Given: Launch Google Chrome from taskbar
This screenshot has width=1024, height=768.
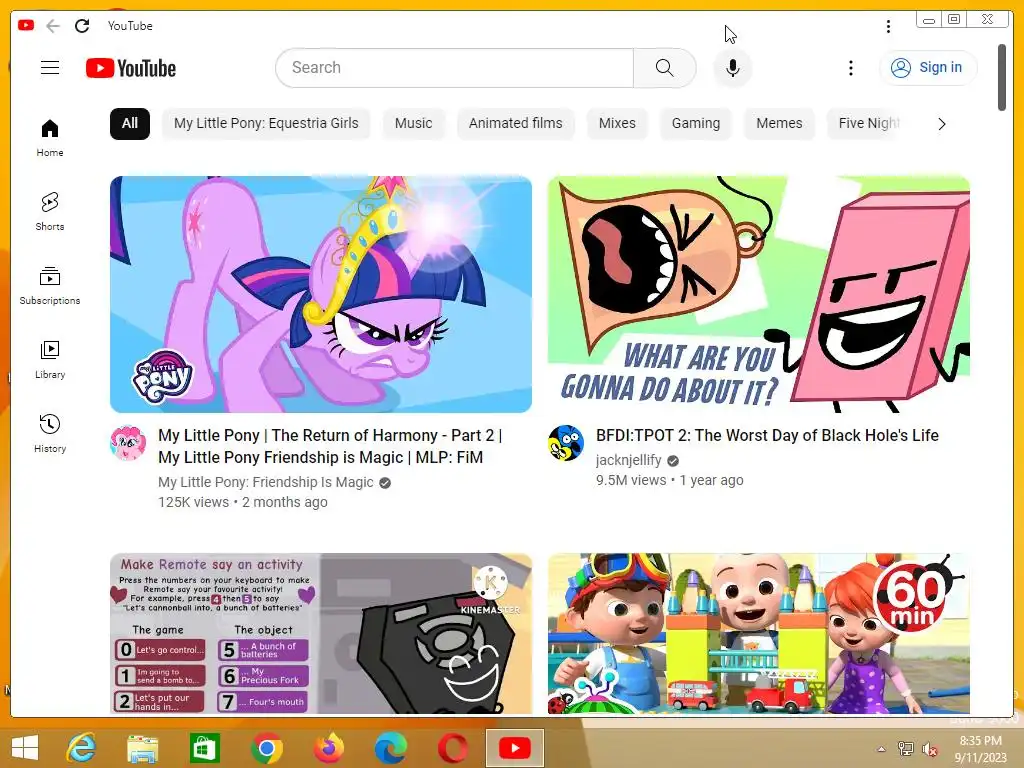Looking at the screenshot, I should click(266, 748).
